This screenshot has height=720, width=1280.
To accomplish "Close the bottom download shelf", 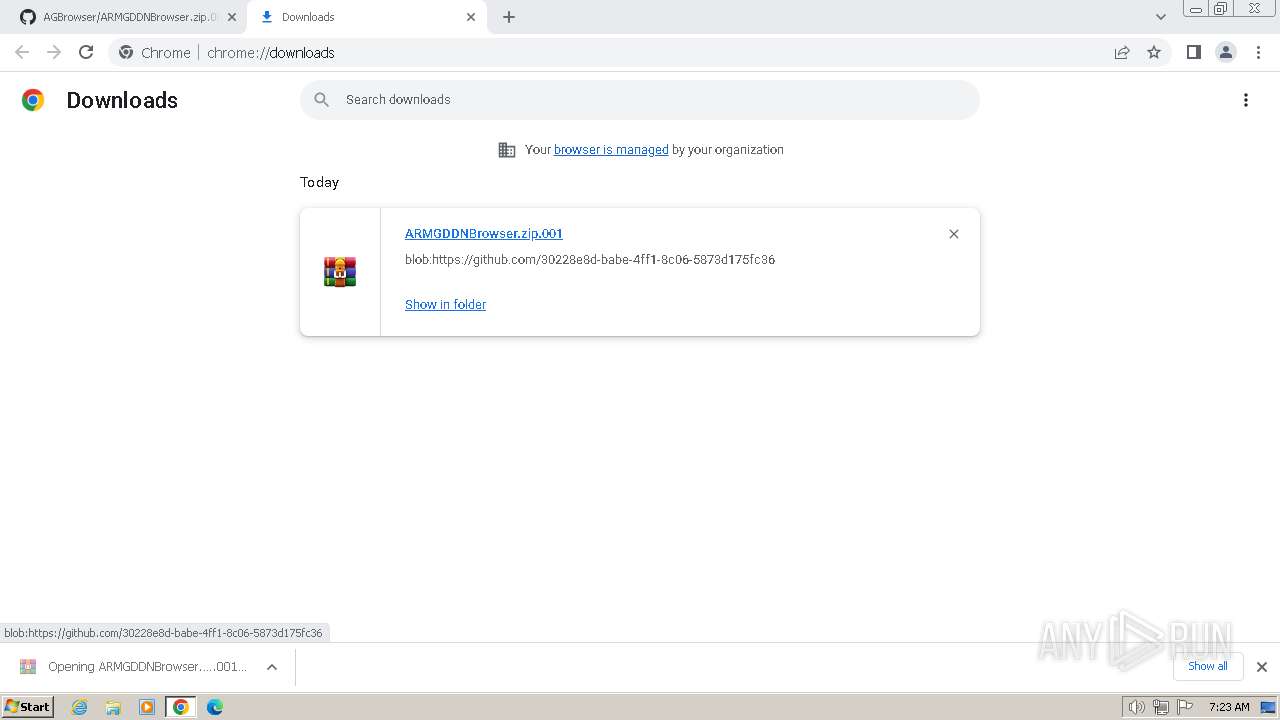I will click(x=1262, y=667).
